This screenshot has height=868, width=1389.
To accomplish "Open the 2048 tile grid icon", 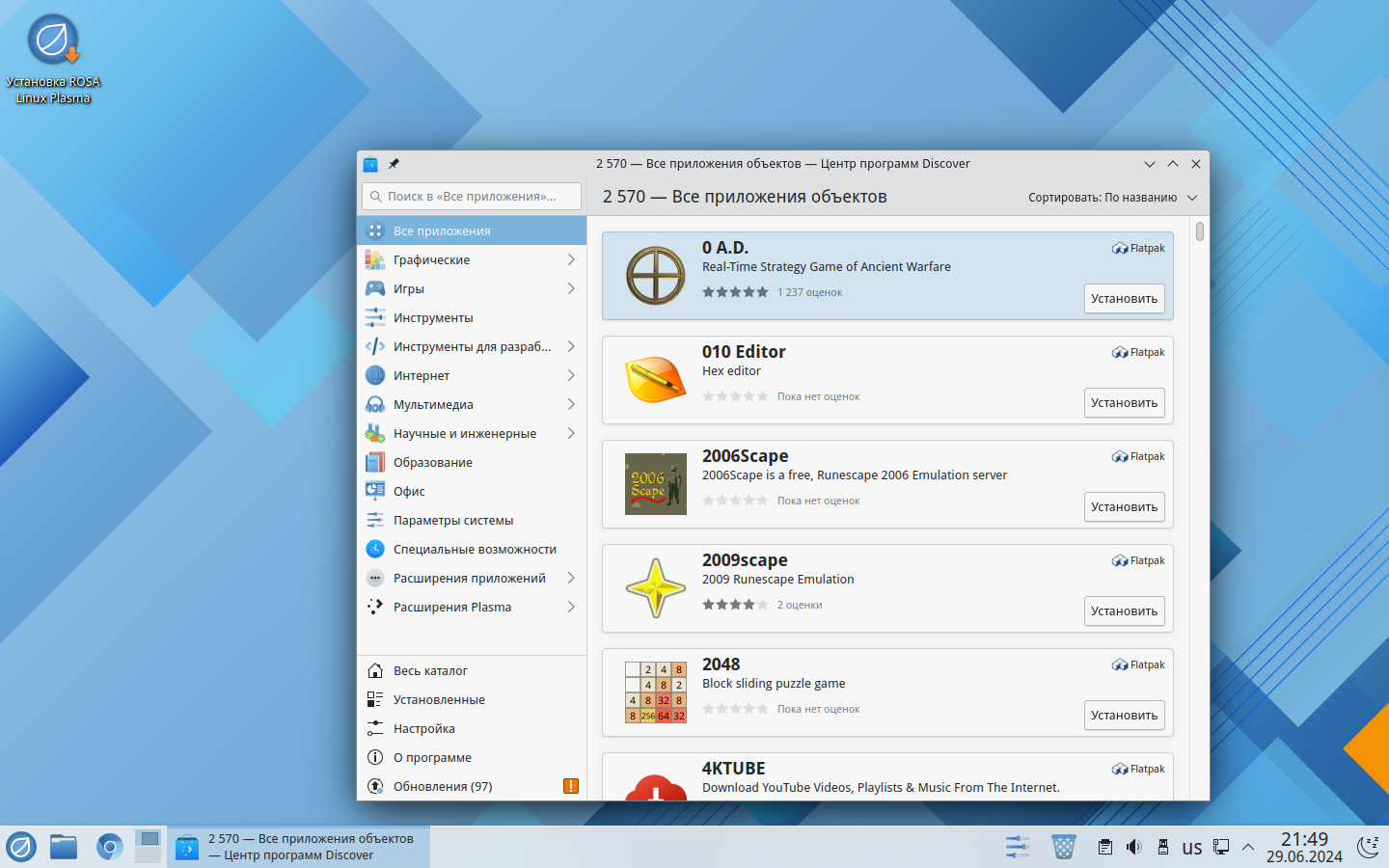I will coord(656,692).
